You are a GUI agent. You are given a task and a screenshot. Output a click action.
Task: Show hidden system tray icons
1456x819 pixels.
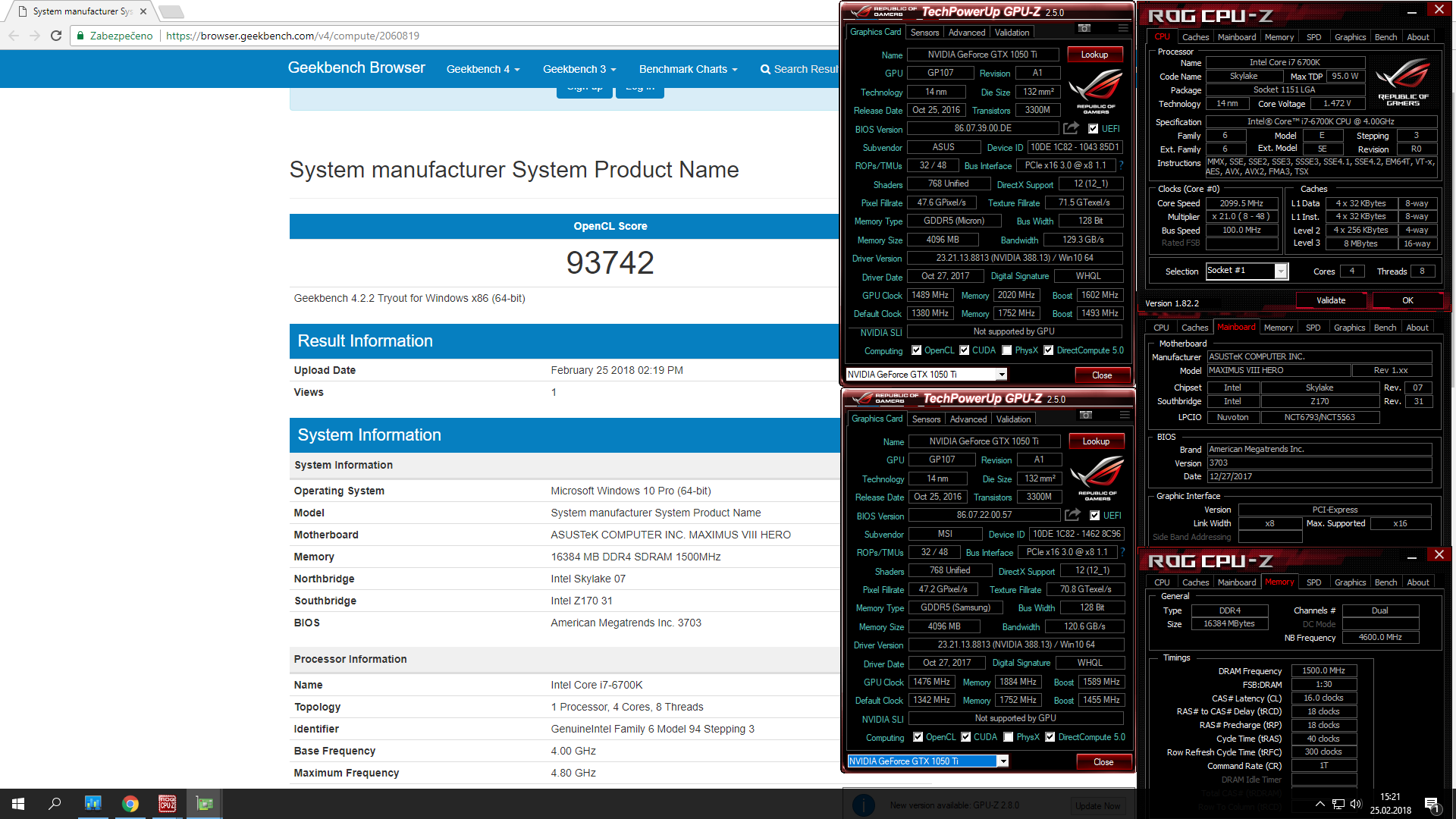pos(1320,804)
